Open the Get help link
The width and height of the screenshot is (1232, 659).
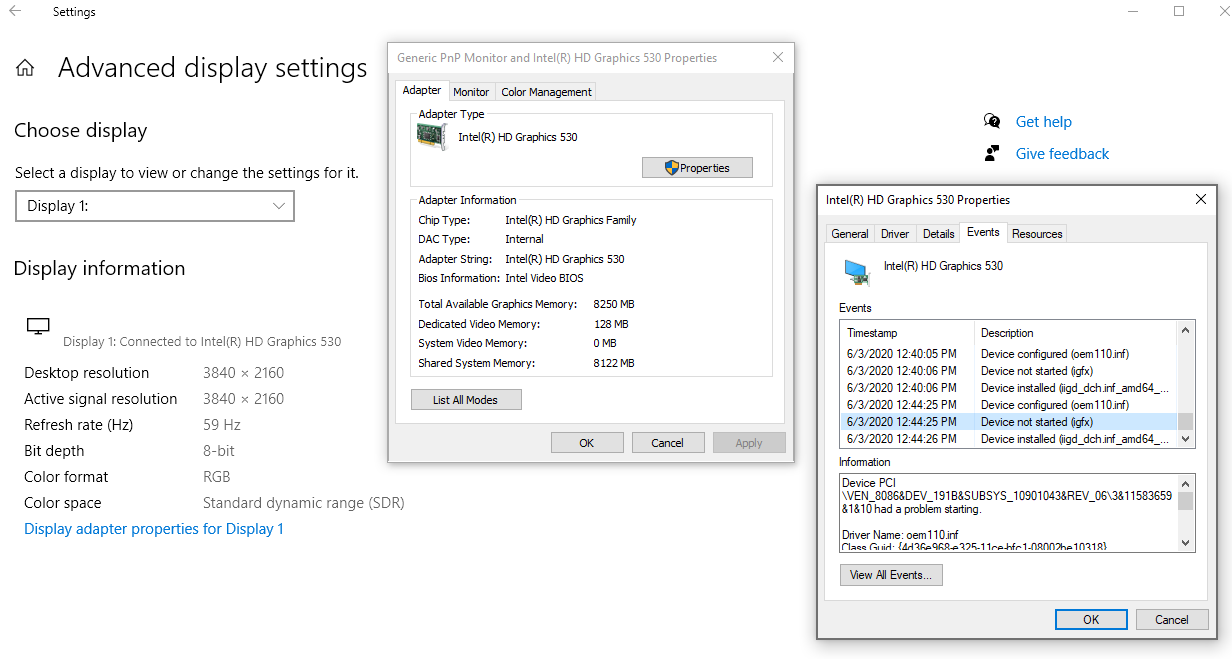tap(1044, 122)
